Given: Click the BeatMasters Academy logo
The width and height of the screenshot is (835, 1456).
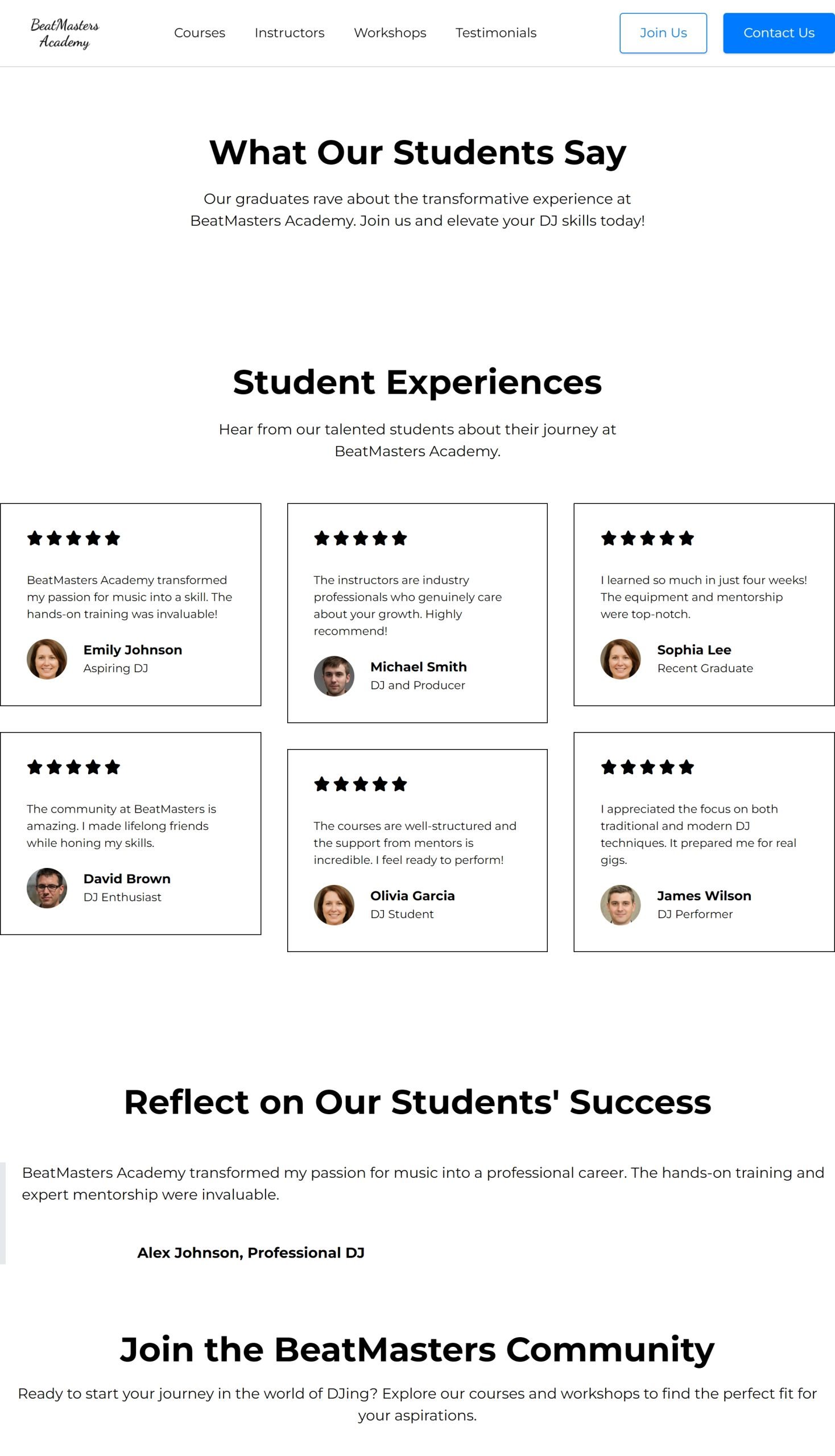Looking at the screenshot, I should 64,33.
